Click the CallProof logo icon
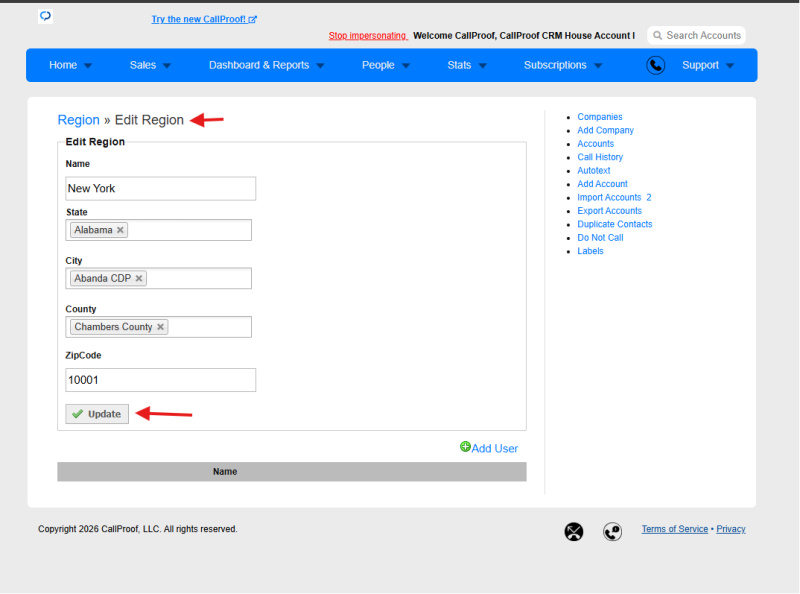800x594 pixels. [45, 16]
